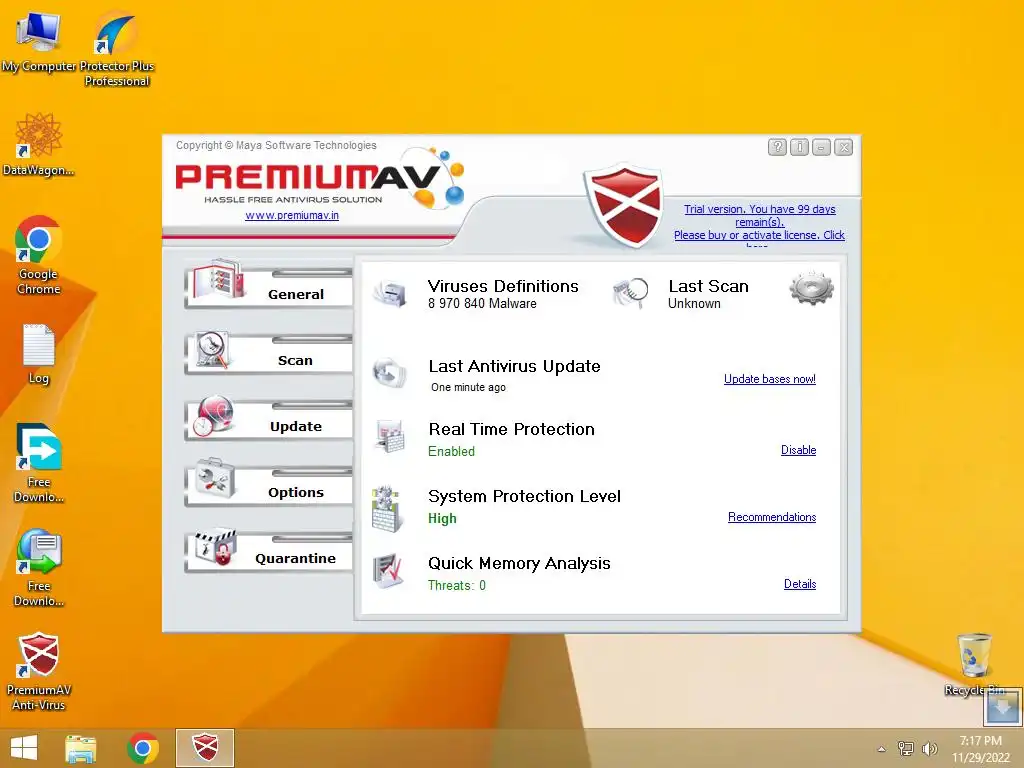The image size is (1024, 768).
Task: Select DataWagon desktop shortcut
Action: click(39, 145)
